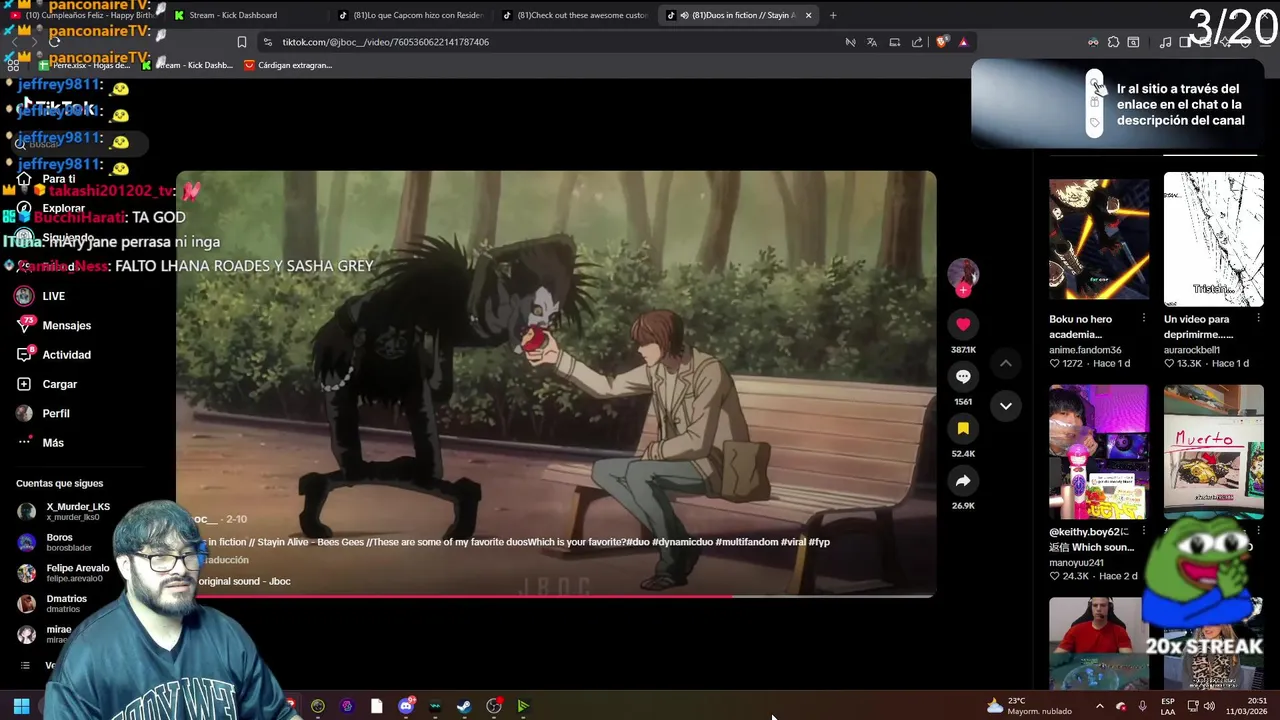Share the video with the arrow icon
1280x720 pixels.
click(x=963, y=481)
